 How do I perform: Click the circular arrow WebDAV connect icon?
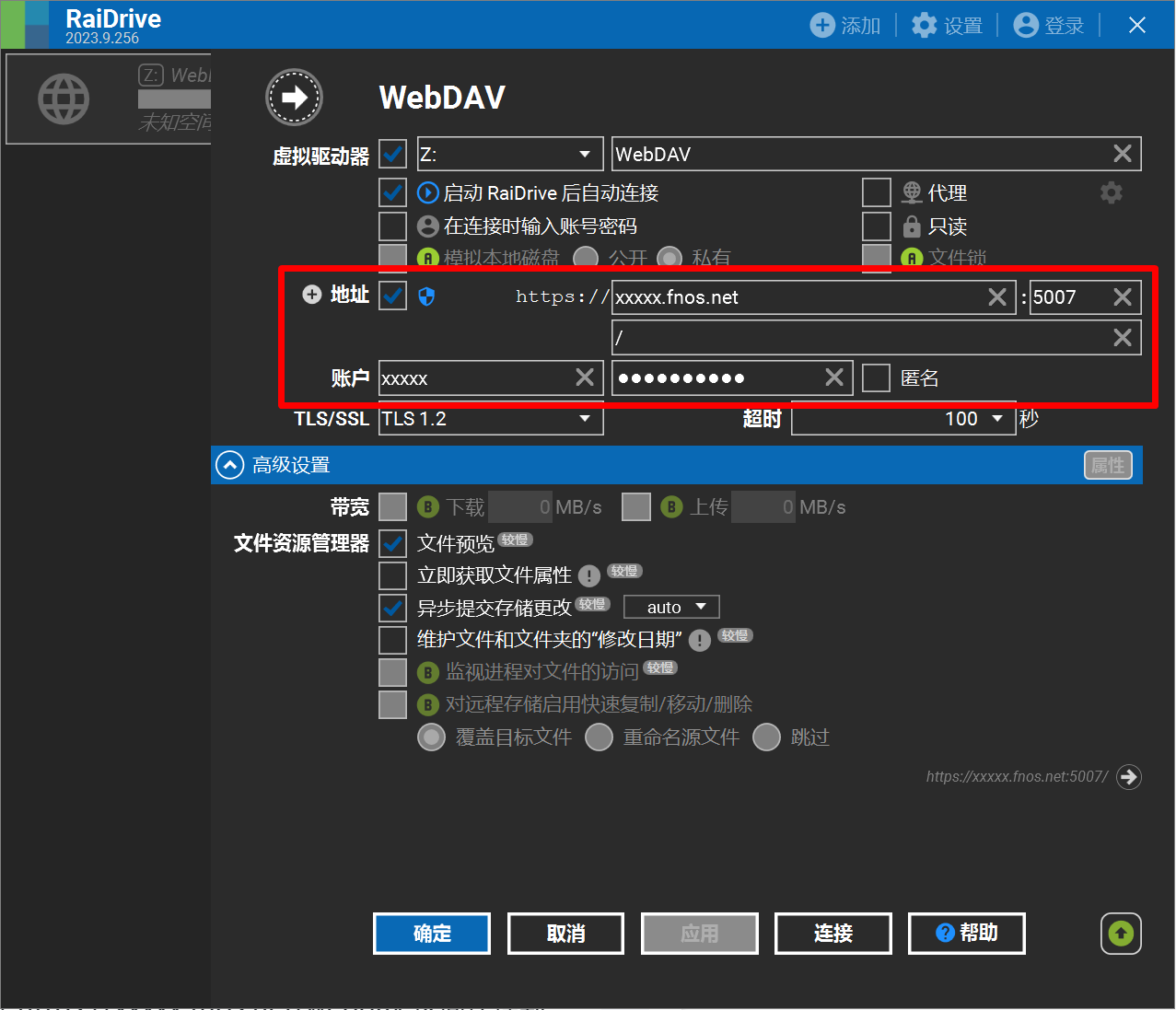(294, 97)
